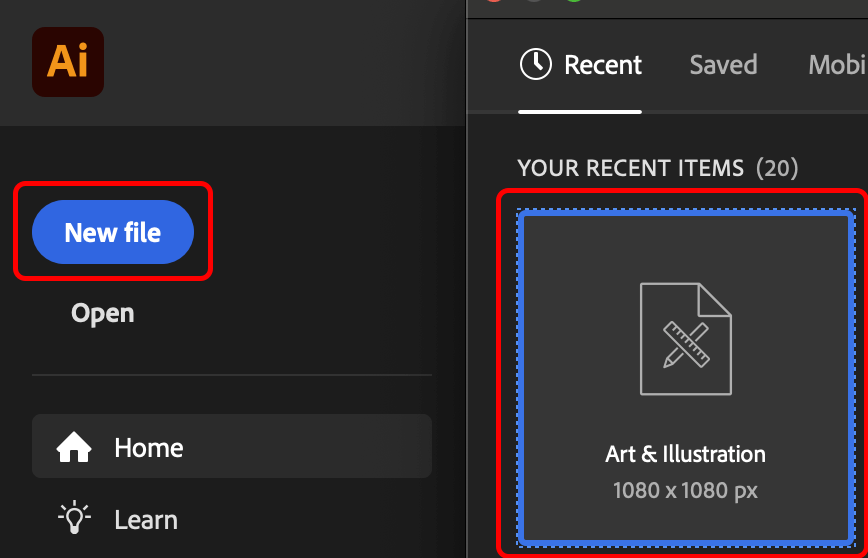Click the Art & Illustration preset title
The image size is (868, 558).
coord(686,454)
